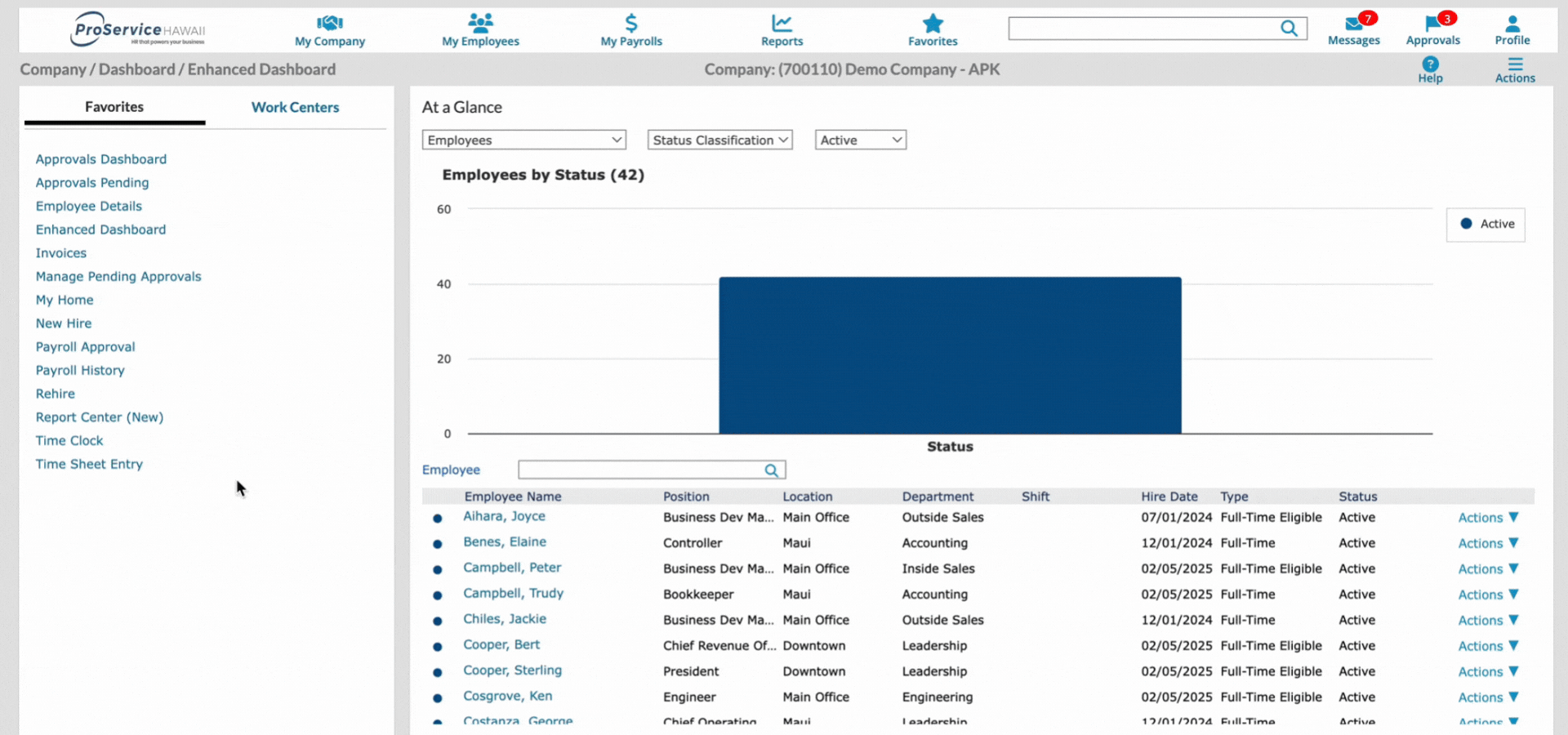Sort by Position column header

pyautogui.click(x=686, y=497)
